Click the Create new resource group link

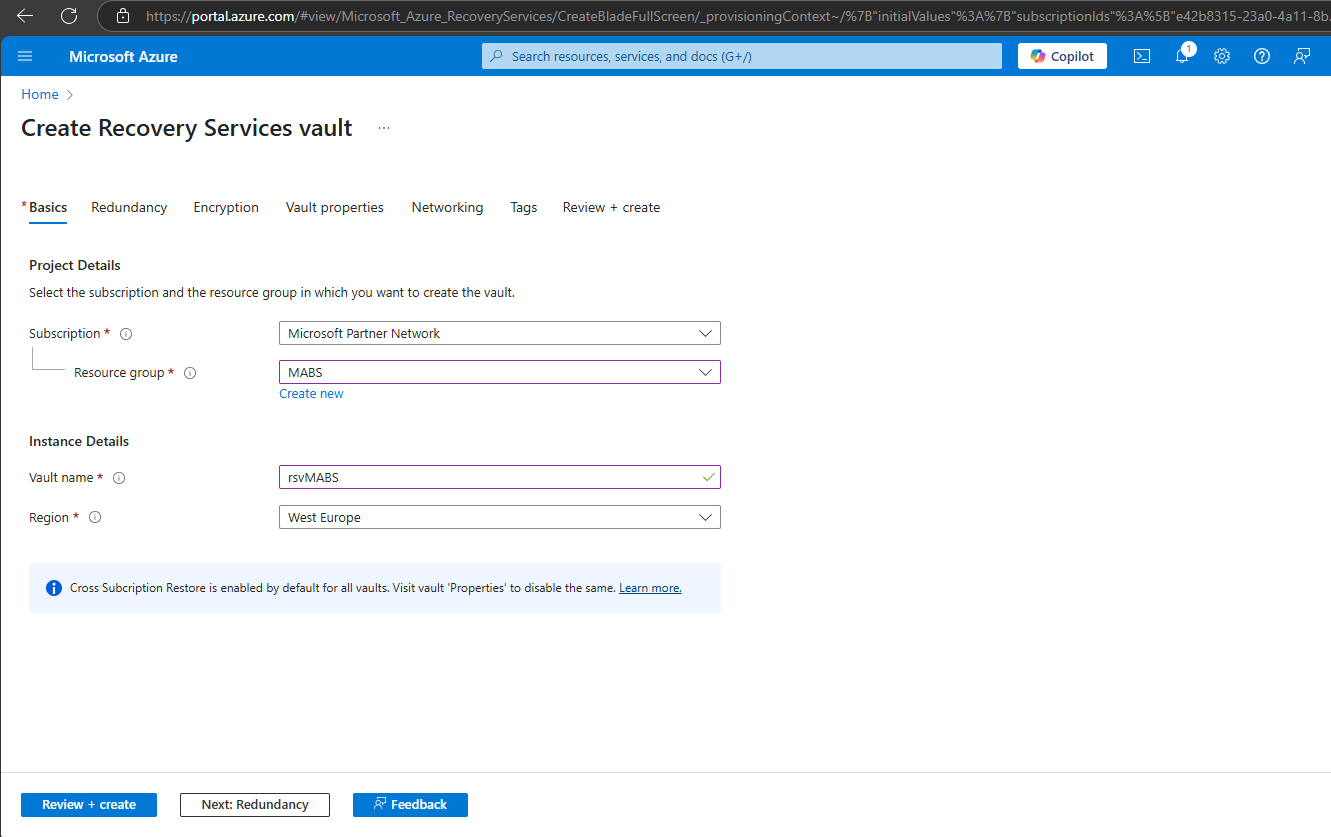click(311, 394)
